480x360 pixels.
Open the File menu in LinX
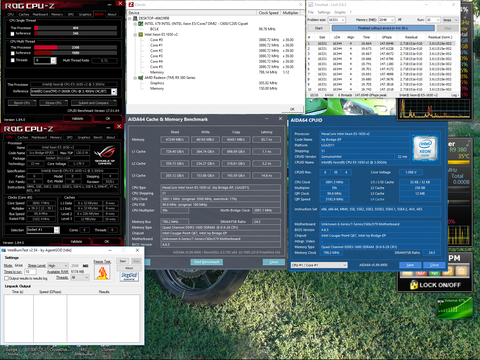(x=311, y=12)
